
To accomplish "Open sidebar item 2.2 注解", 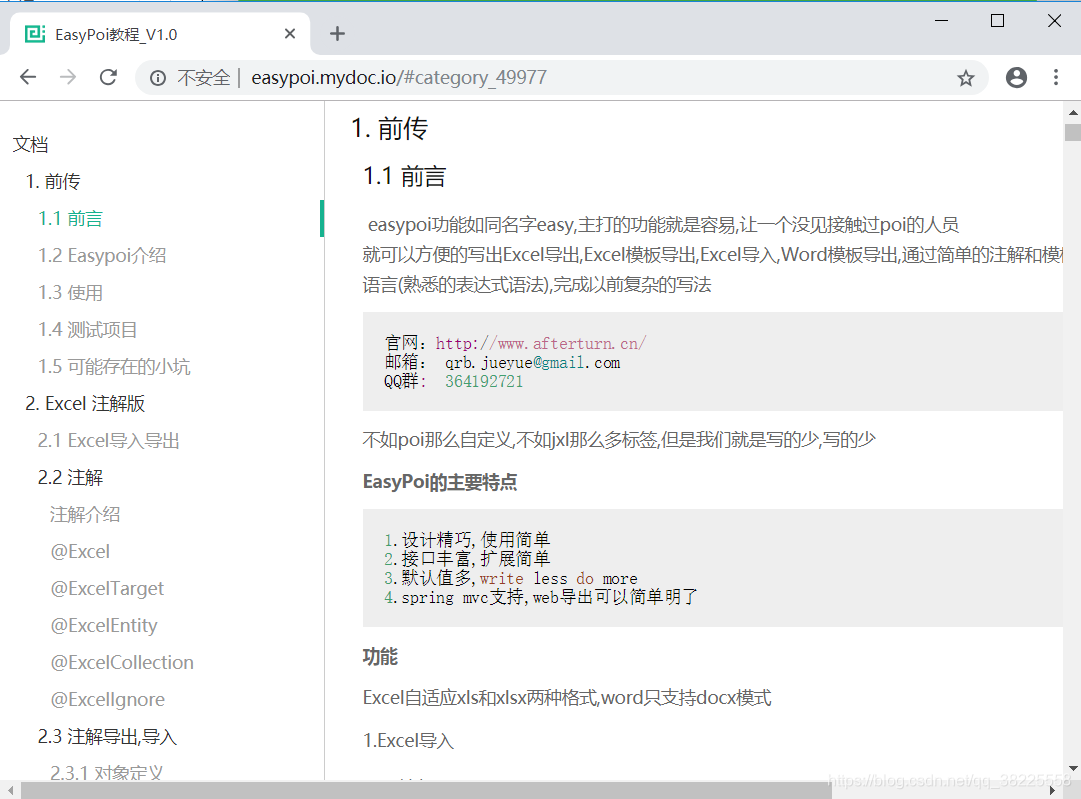I will click(x=70, y=478).
